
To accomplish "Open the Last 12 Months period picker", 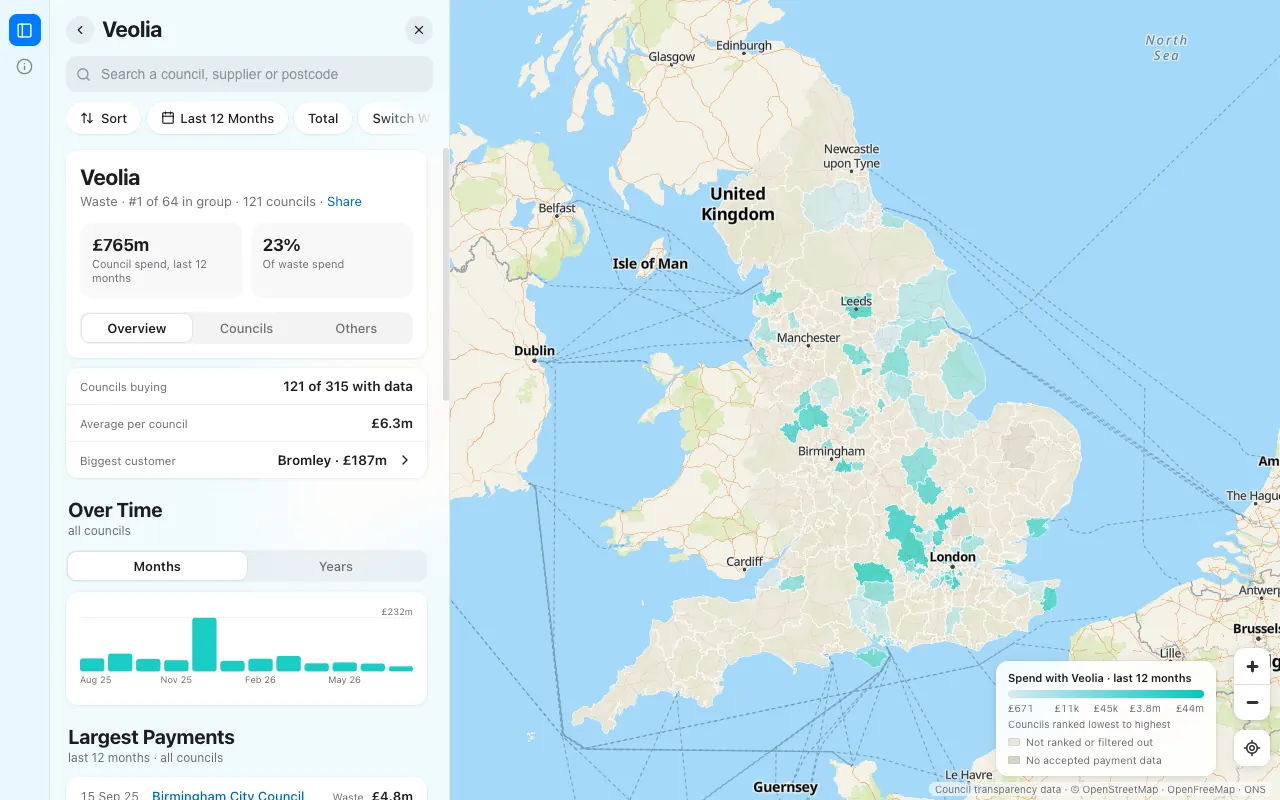I will 218,118.
